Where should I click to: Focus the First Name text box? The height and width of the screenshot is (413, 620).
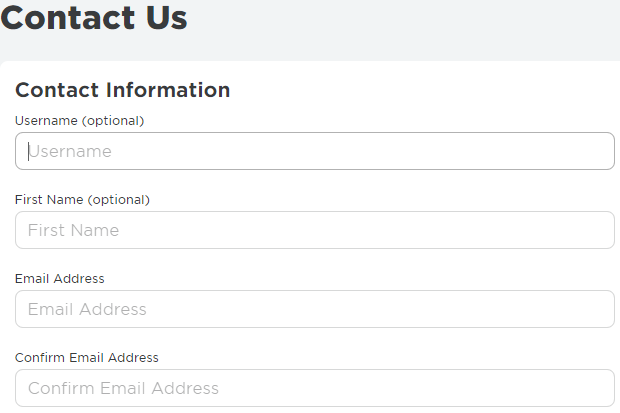point(314,230)
